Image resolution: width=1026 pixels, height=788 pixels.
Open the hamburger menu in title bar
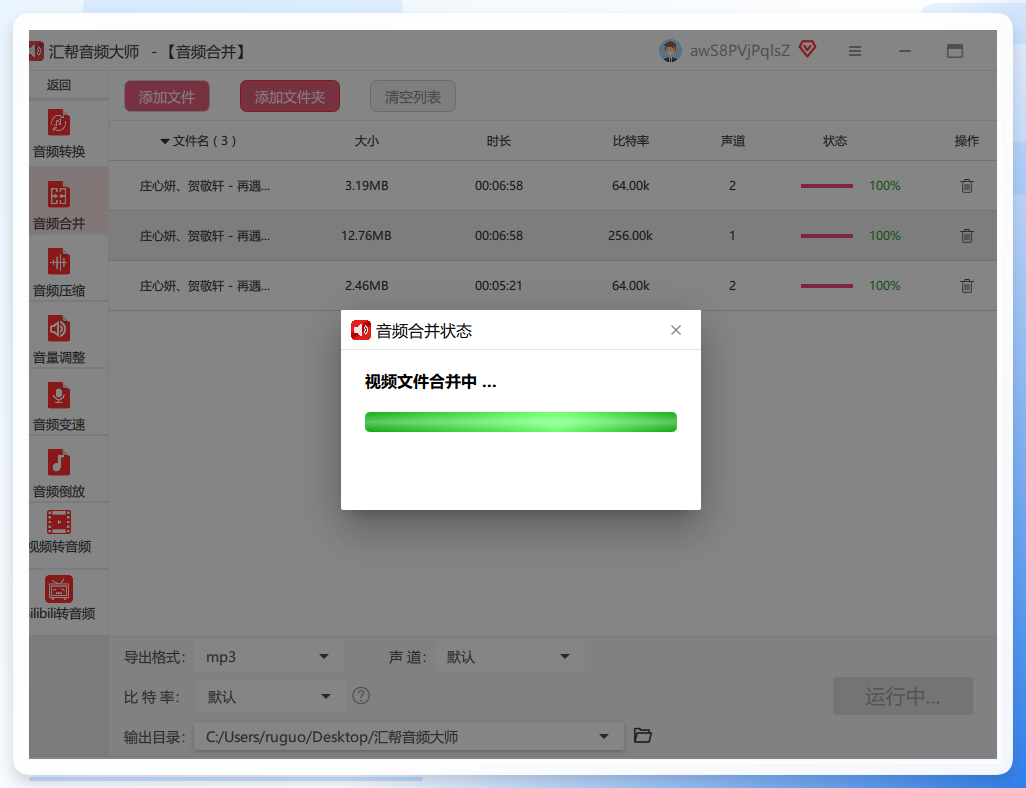click(855, 51)
